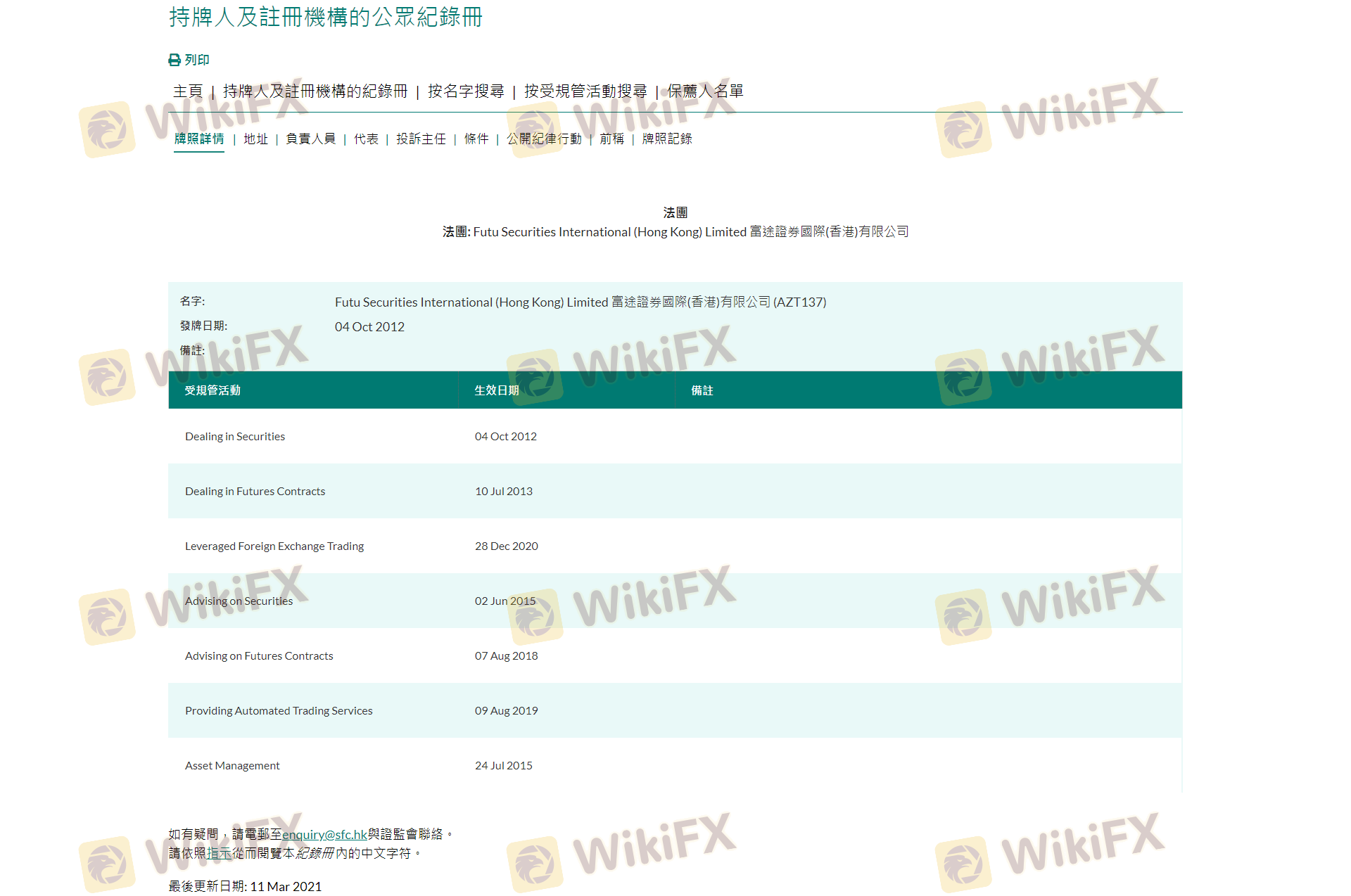
Task: Switch to the 前稱 tab
Action: pyautogui.click(x=611, y=139)
